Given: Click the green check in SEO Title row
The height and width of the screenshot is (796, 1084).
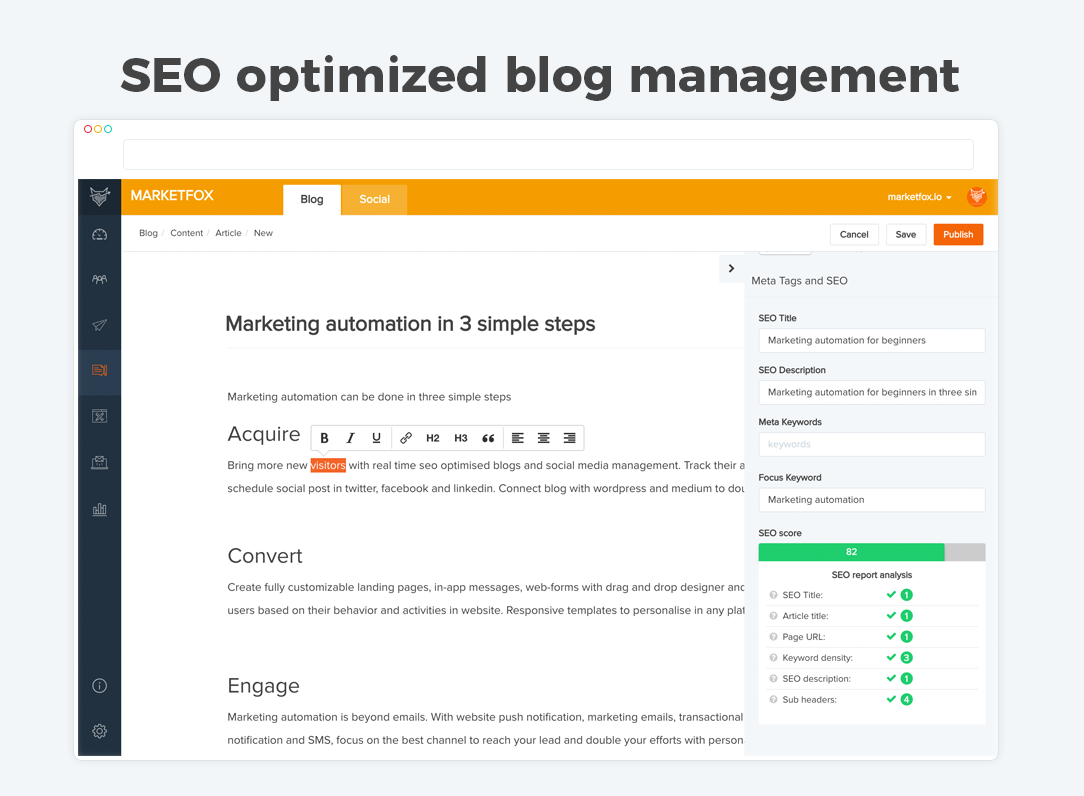Looking at the screenshot, I should point(891,595).
